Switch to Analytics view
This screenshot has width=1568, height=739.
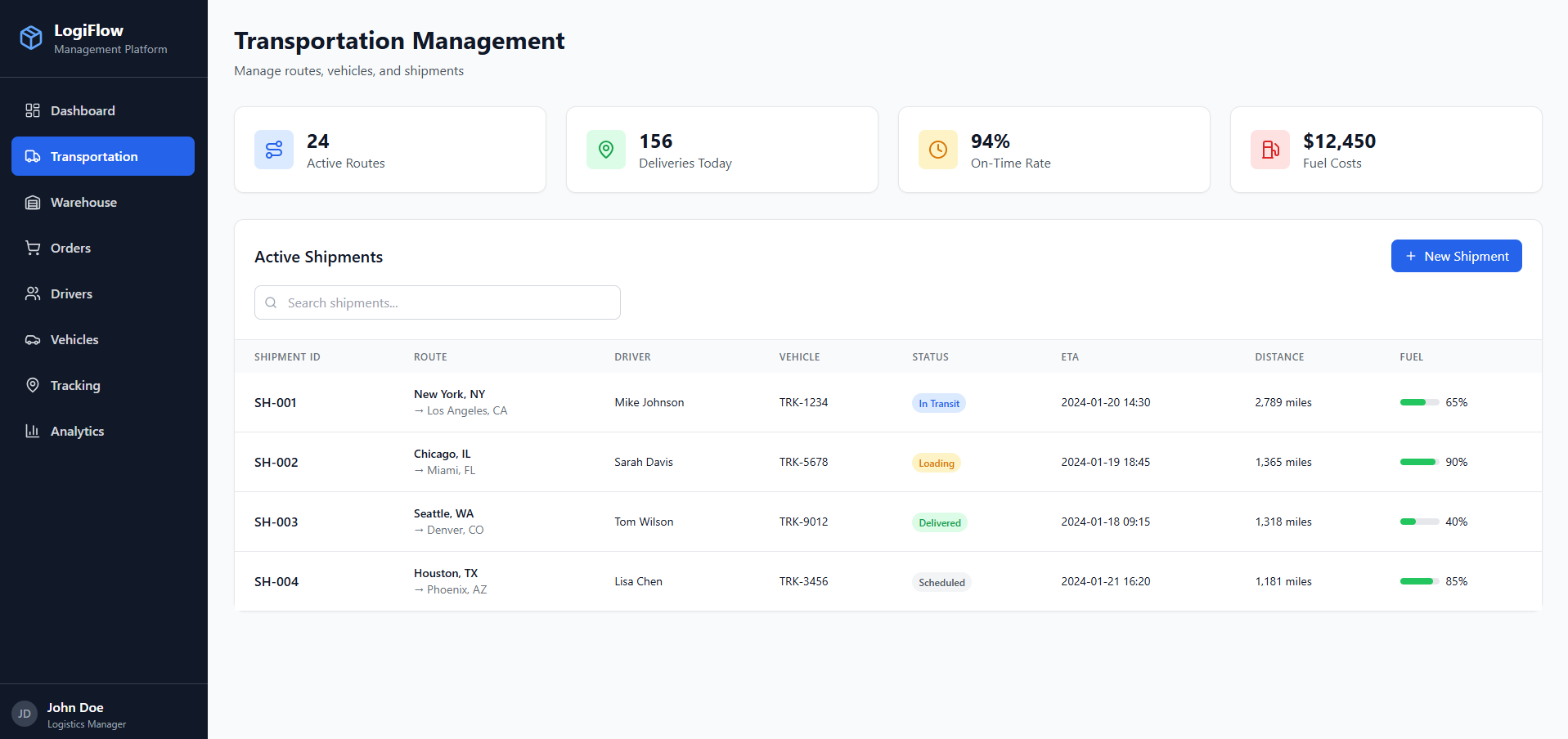77,431
